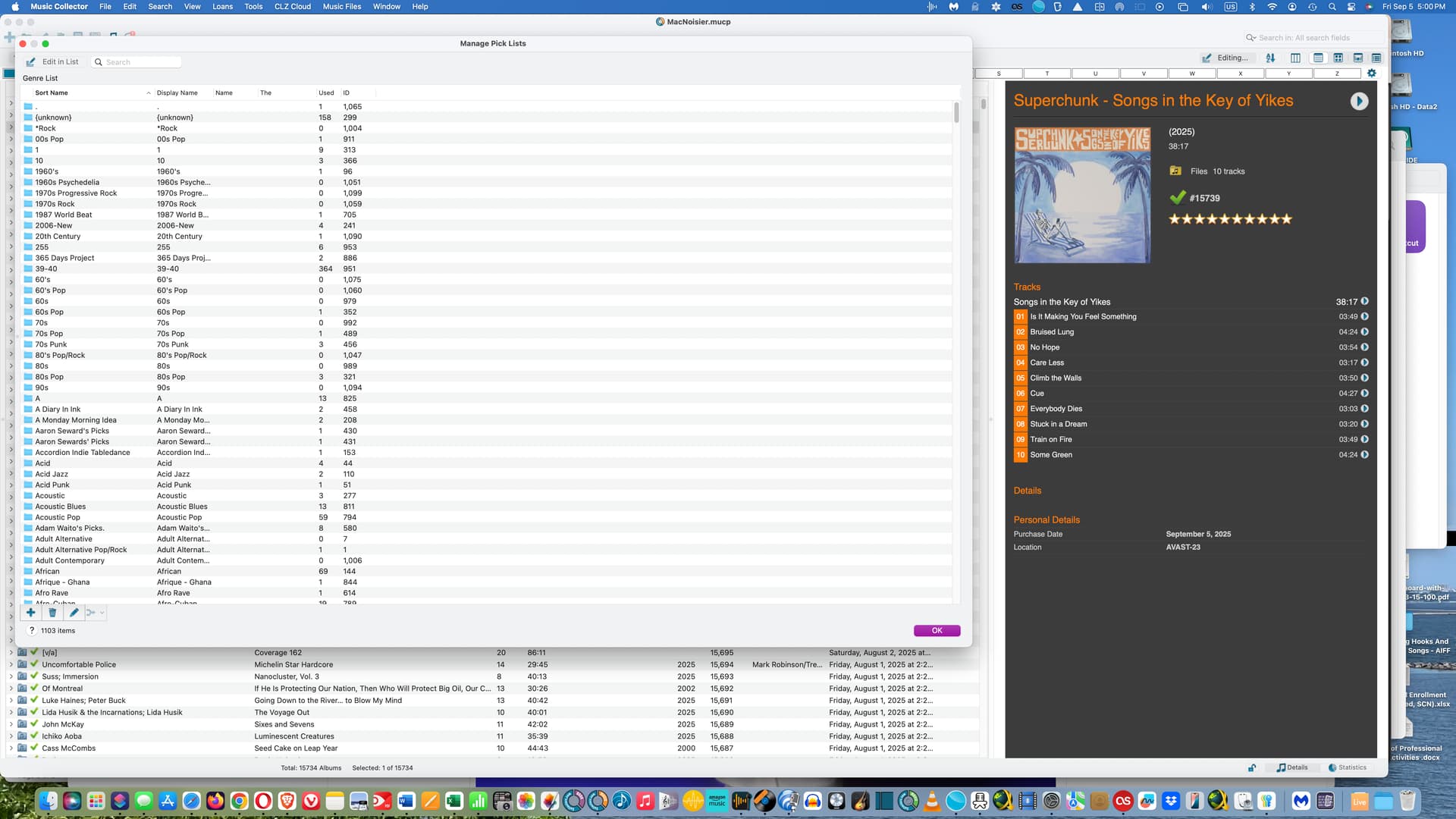Switch to the Details panel tab
Image resolution: width=1456 pixels, height=819 pixels.
coord(1292,767)
